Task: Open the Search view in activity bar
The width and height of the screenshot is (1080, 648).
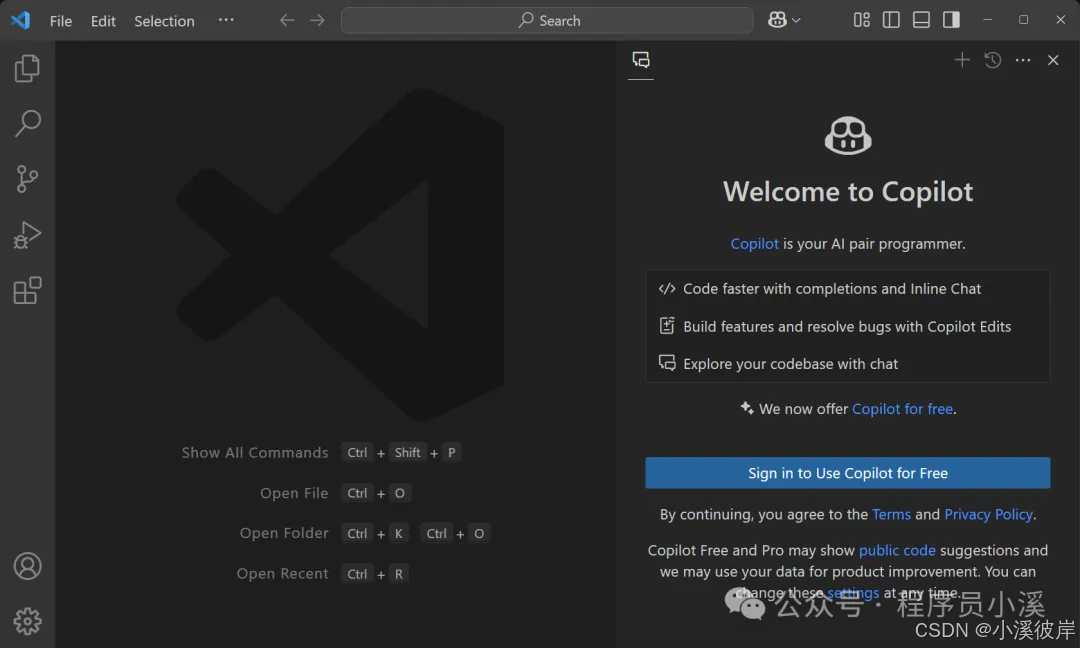Action: tap(28, 123)
